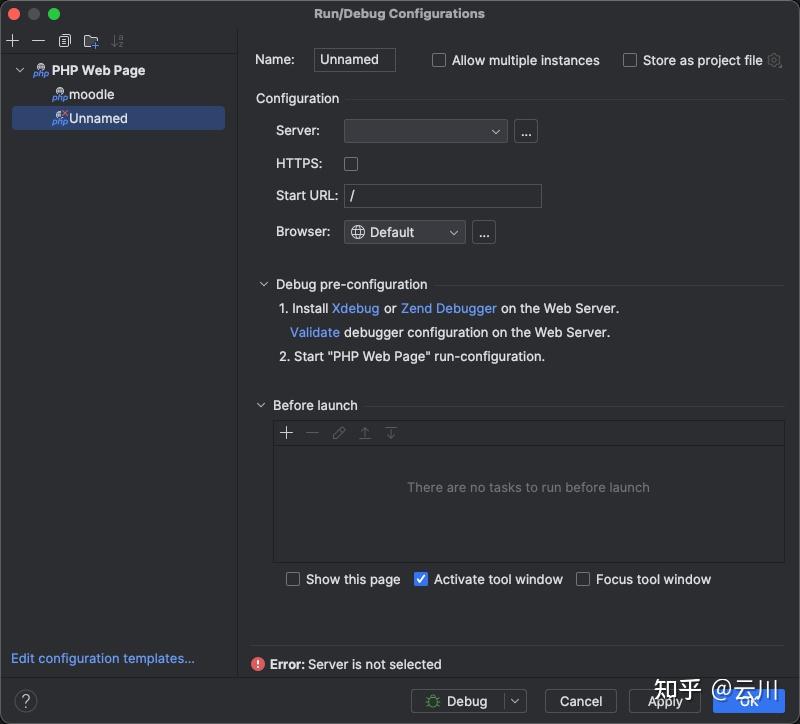
Task: Click the Add New Configuration plus icon
Action: point(13,41)
